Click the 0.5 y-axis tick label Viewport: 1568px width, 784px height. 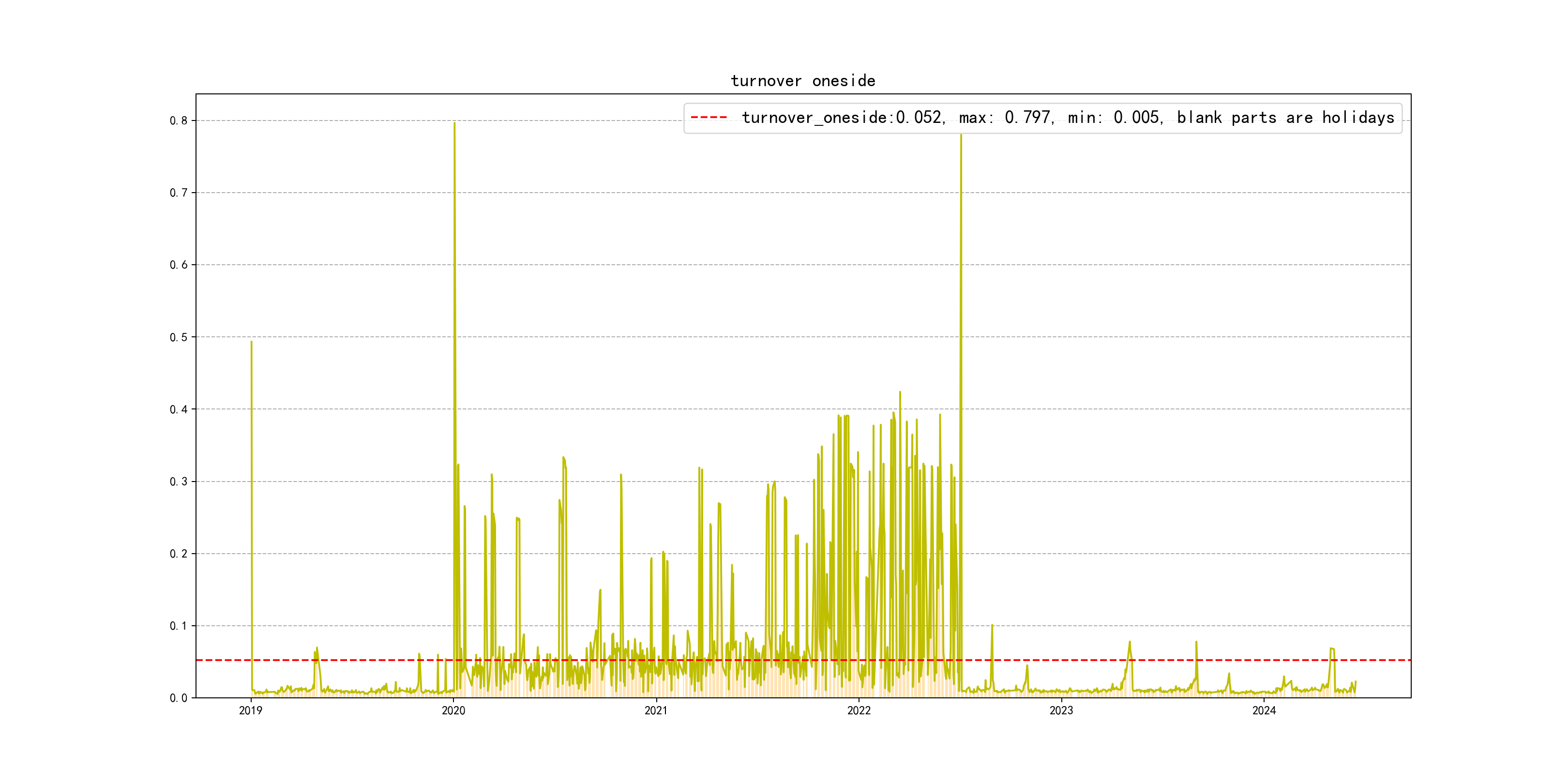[x=179, y=337]
